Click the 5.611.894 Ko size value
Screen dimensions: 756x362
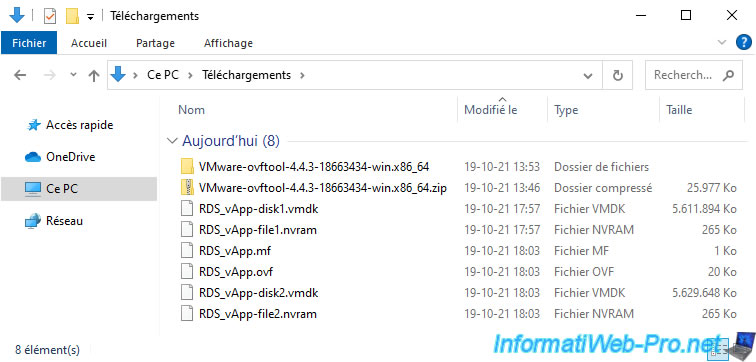pyautogui.click(x=704, y=209)
